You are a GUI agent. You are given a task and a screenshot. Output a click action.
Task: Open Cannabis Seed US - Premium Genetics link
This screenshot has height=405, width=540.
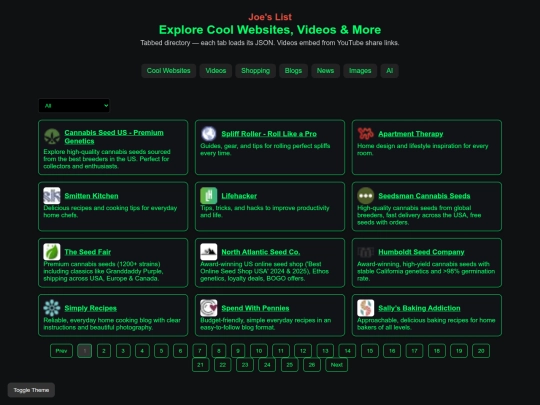click(x=114, y=137)
